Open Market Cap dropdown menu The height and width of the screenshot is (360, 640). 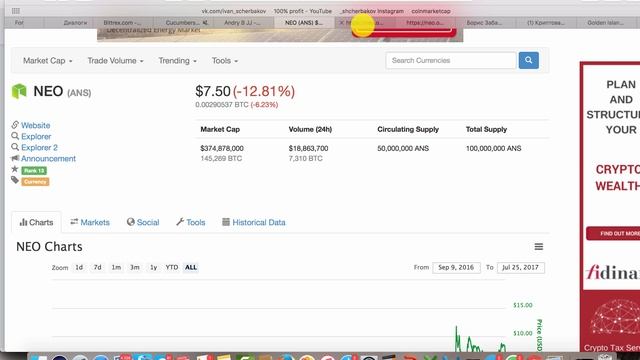(47, 61)
